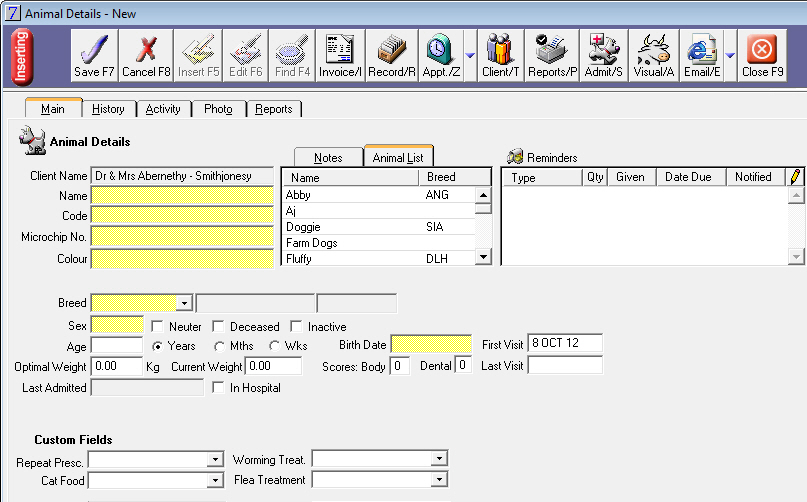
Task: Switch to the Main tab
Action: 53,108
